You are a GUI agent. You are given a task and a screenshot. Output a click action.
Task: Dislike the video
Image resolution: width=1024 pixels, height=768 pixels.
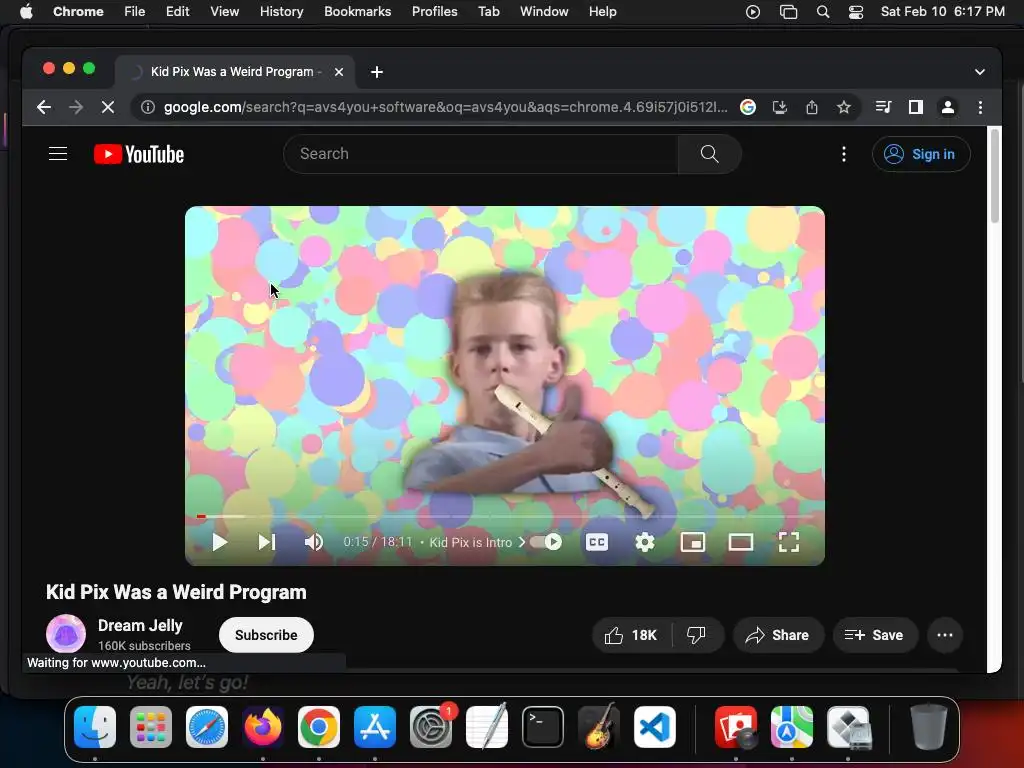click(x=697, y=635)
